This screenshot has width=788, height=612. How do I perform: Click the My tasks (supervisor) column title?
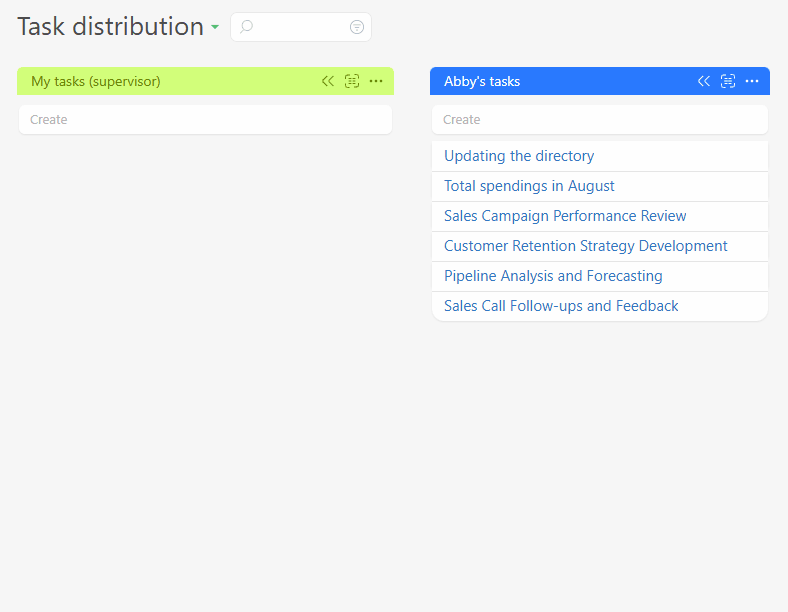point(96,81)
